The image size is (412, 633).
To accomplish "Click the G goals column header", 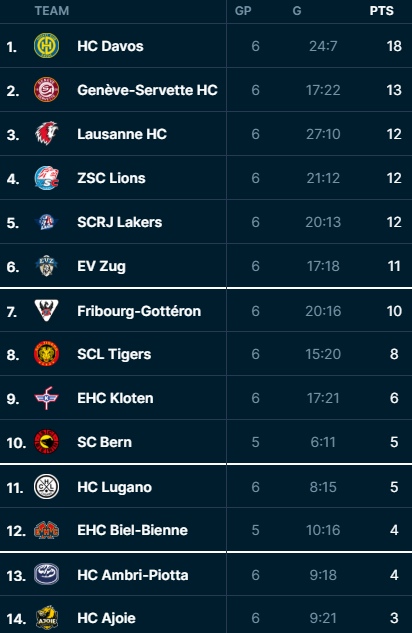I will (x=297, y=10).
